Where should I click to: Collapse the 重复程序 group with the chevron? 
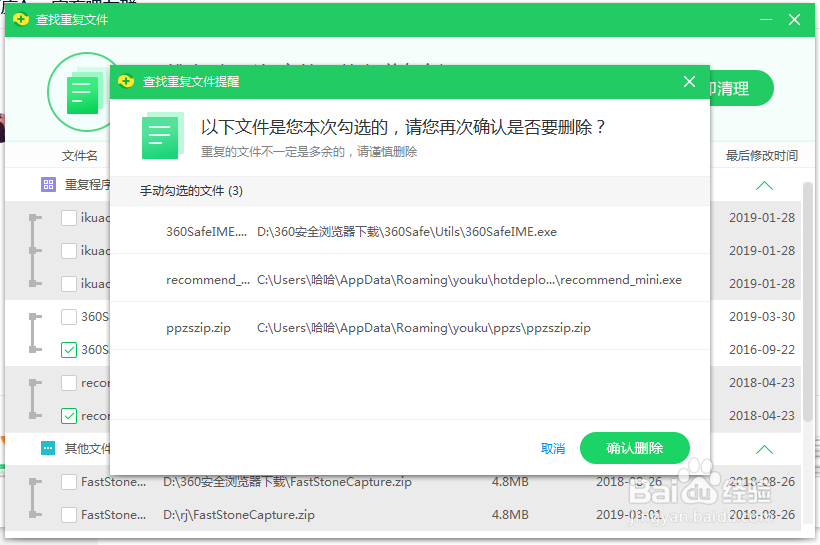click(764, 186)
